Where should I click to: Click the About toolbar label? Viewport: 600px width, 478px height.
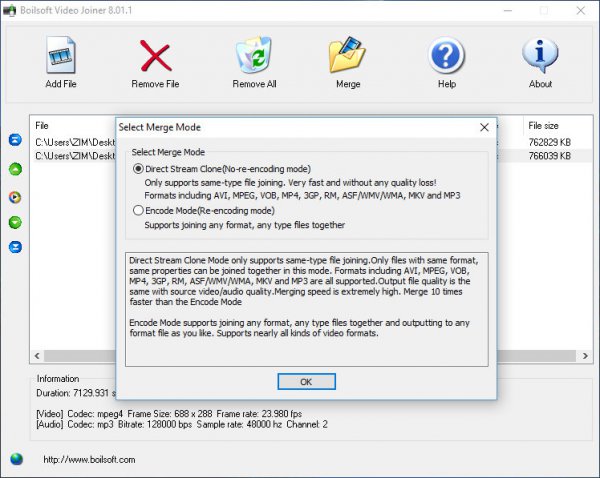point(540,84)
